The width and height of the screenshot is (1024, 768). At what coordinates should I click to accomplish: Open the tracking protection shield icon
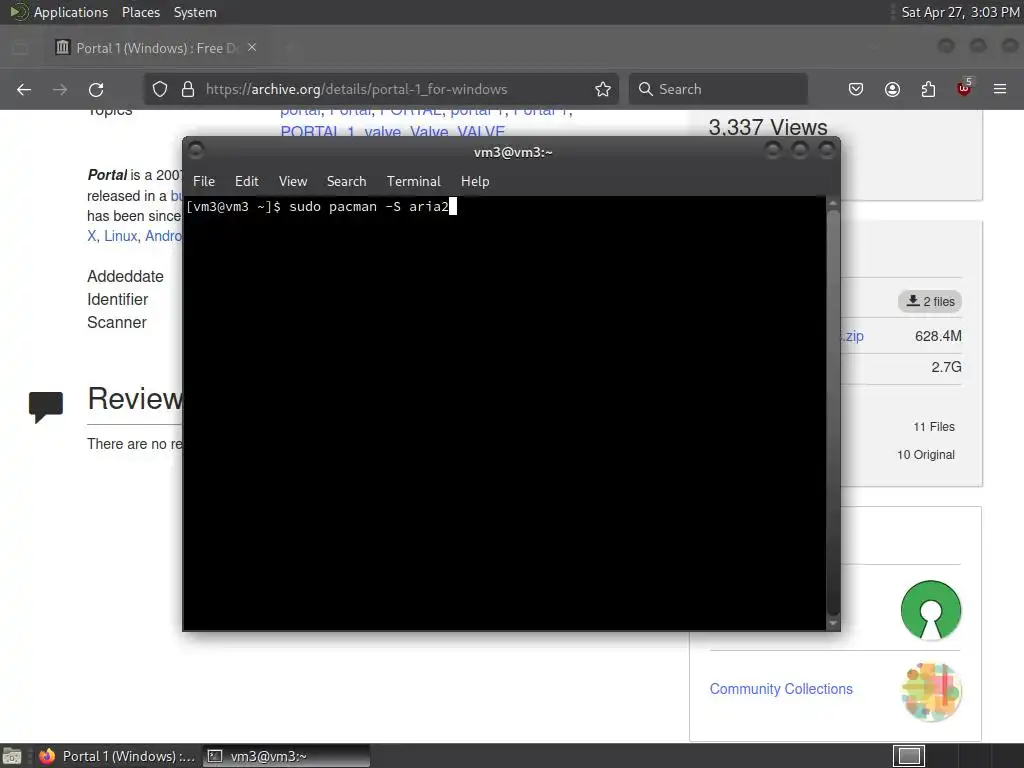tap(160, 89)
